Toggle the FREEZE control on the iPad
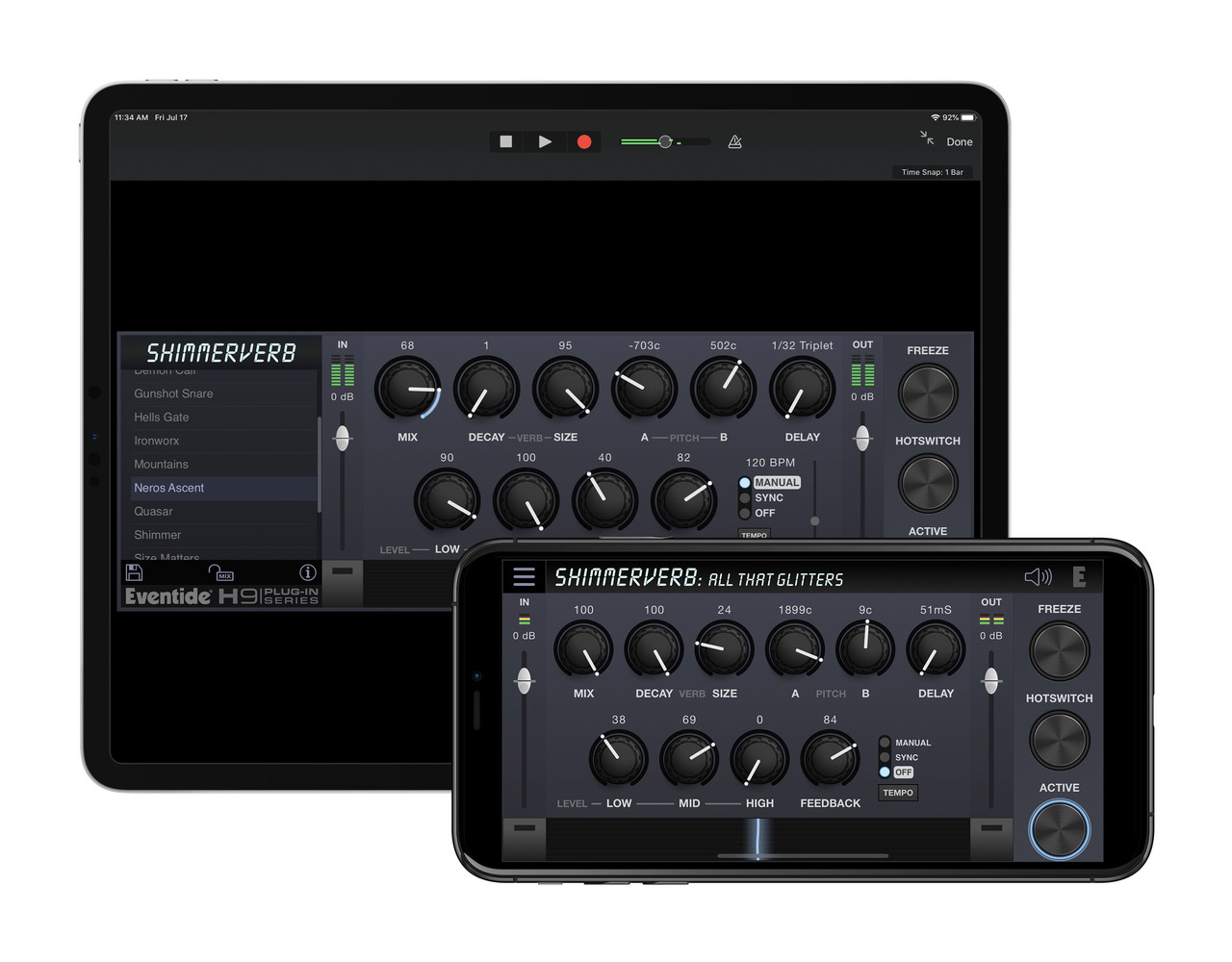 click(927, 392)
